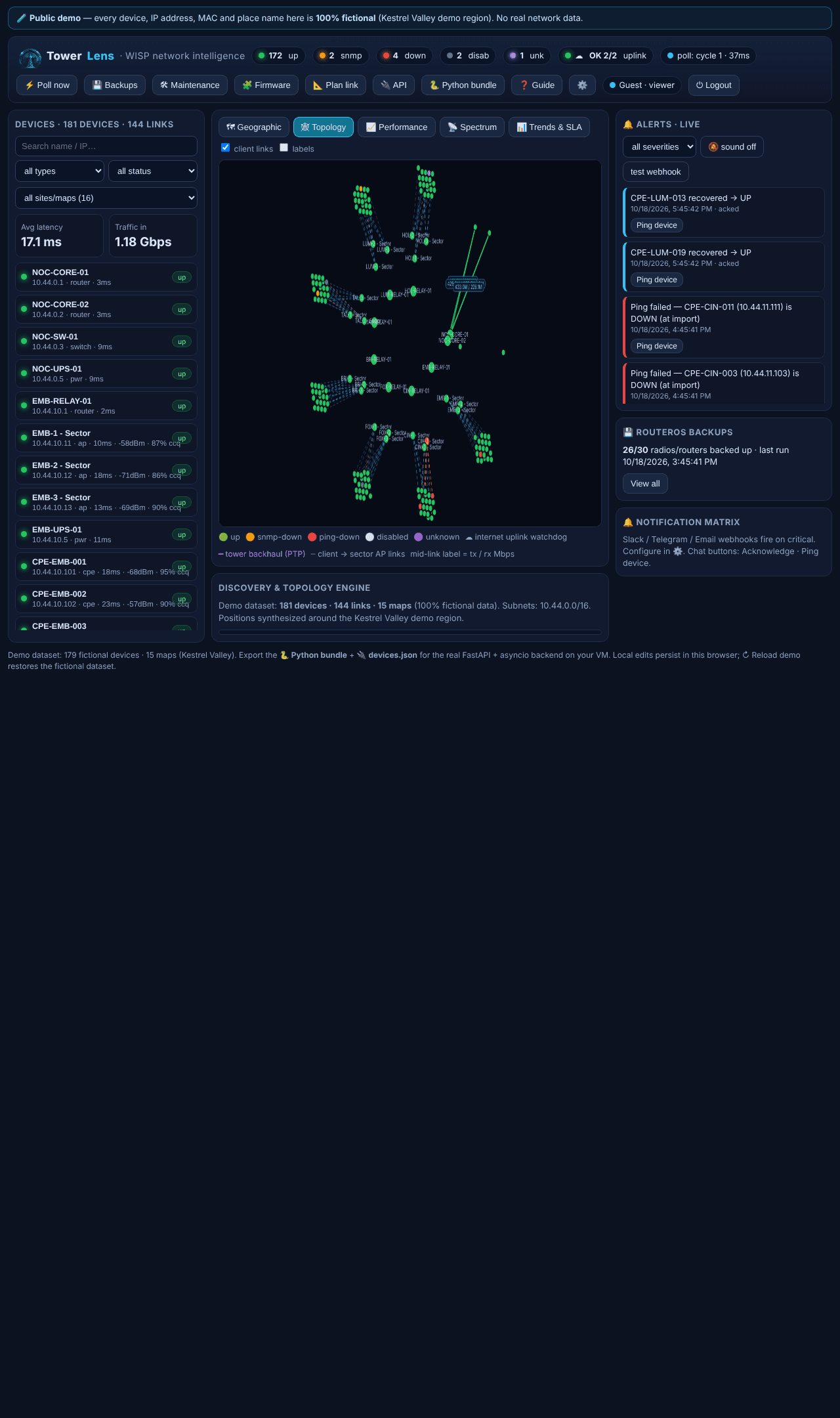Viewport: 840px width, 1418px height.
Task: Select CPE-EMB-001 in device list
Action: point(106,567)
